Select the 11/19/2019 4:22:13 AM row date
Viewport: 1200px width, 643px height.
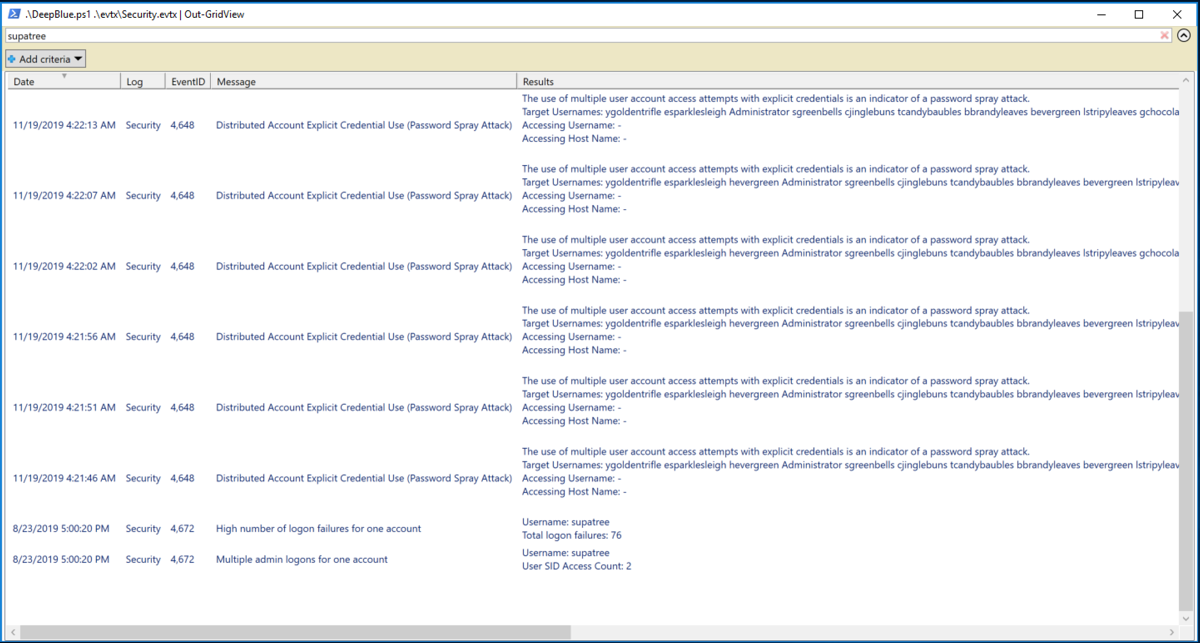pyautogui.click(x=64, y=125)
